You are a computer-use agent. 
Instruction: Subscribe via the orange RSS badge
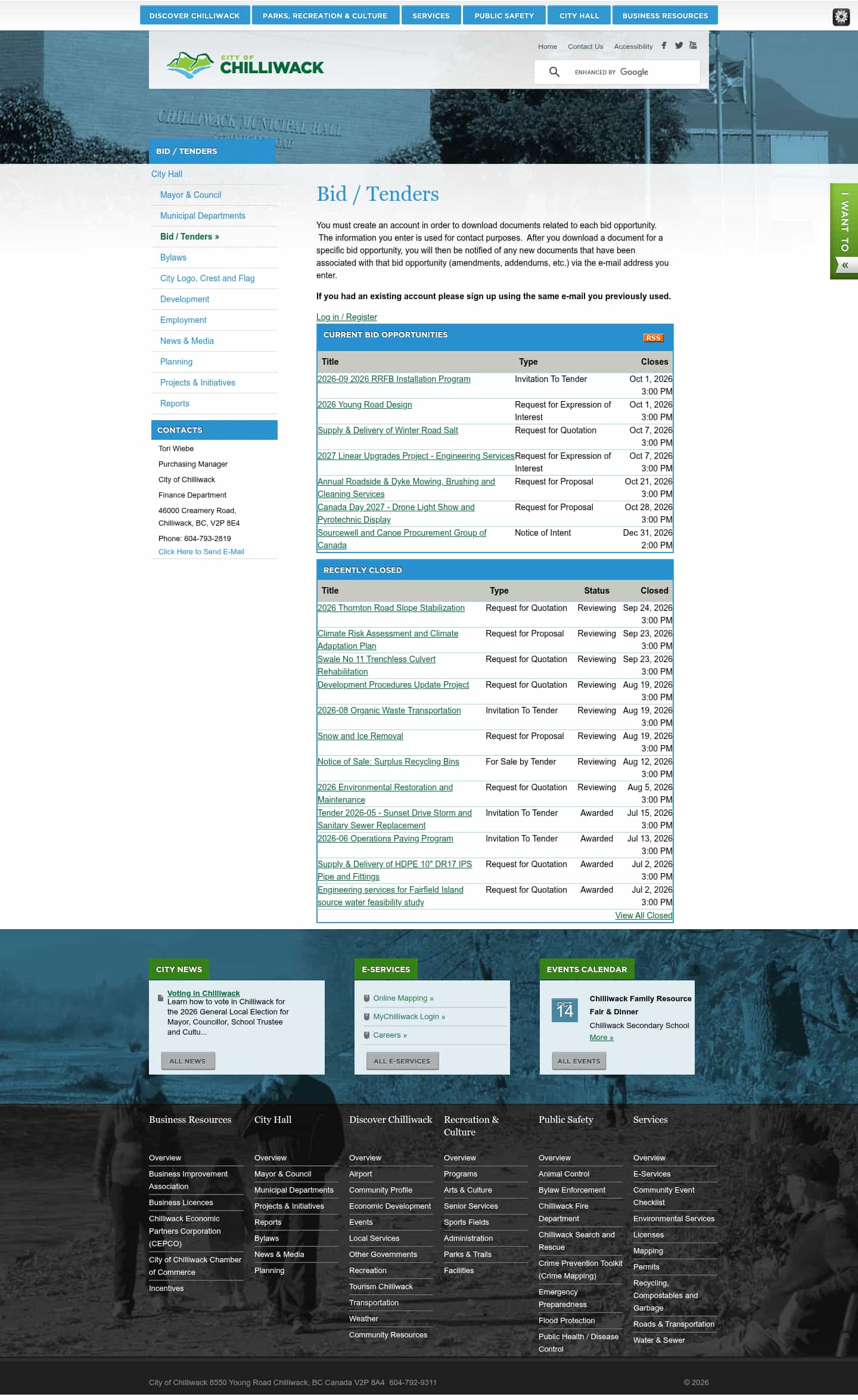click(x=653, y=338)
